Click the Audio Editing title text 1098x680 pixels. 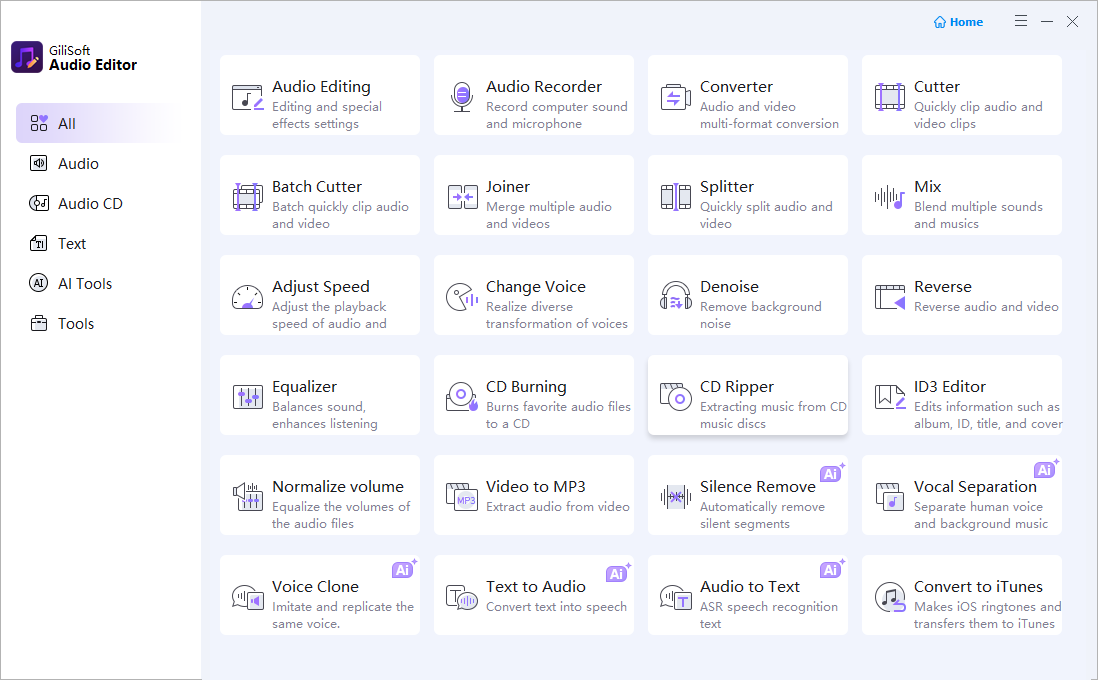pos(321,86)
